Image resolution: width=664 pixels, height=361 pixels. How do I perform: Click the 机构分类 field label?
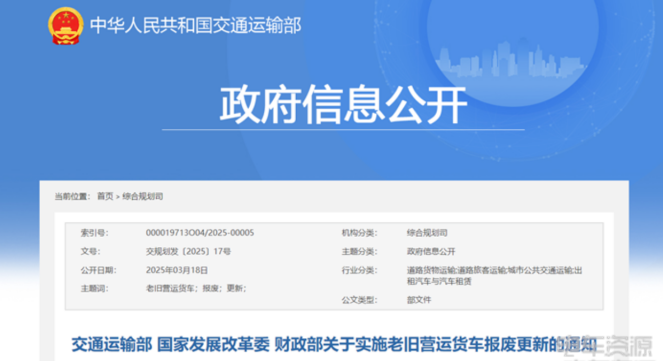point(360,233)
